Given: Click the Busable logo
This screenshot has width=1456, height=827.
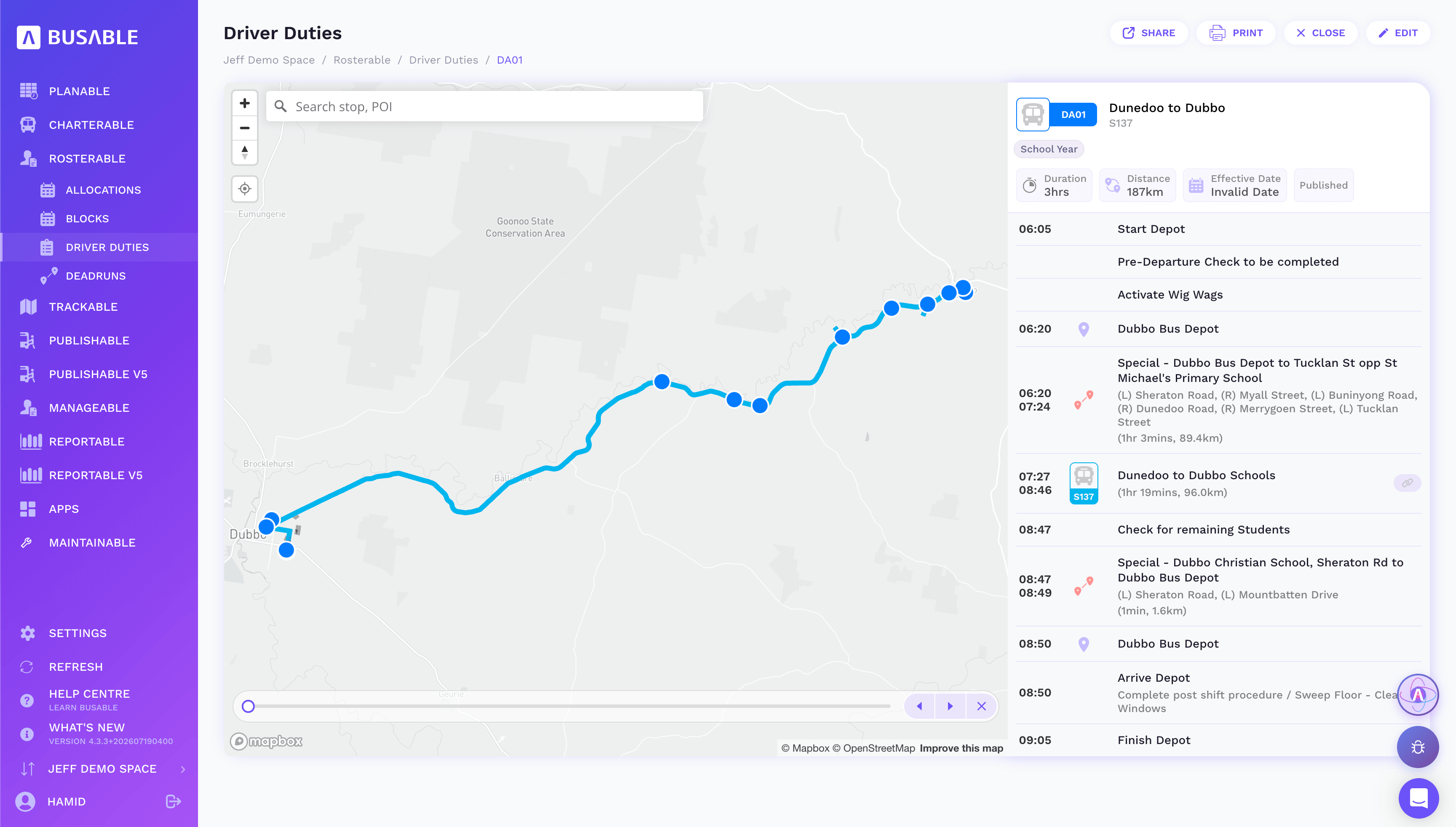Looking at the screenshot, I should 77,37.
